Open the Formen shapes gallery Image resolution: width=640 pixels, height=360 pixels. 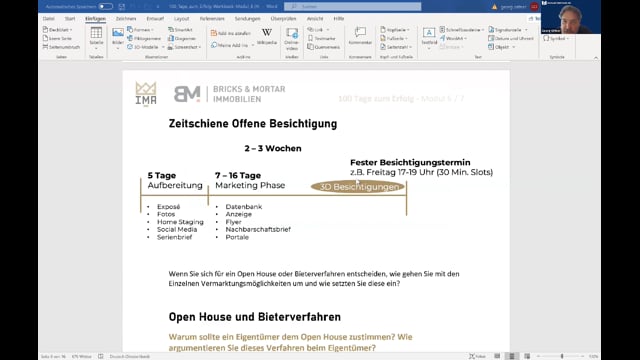pos(140,30)
